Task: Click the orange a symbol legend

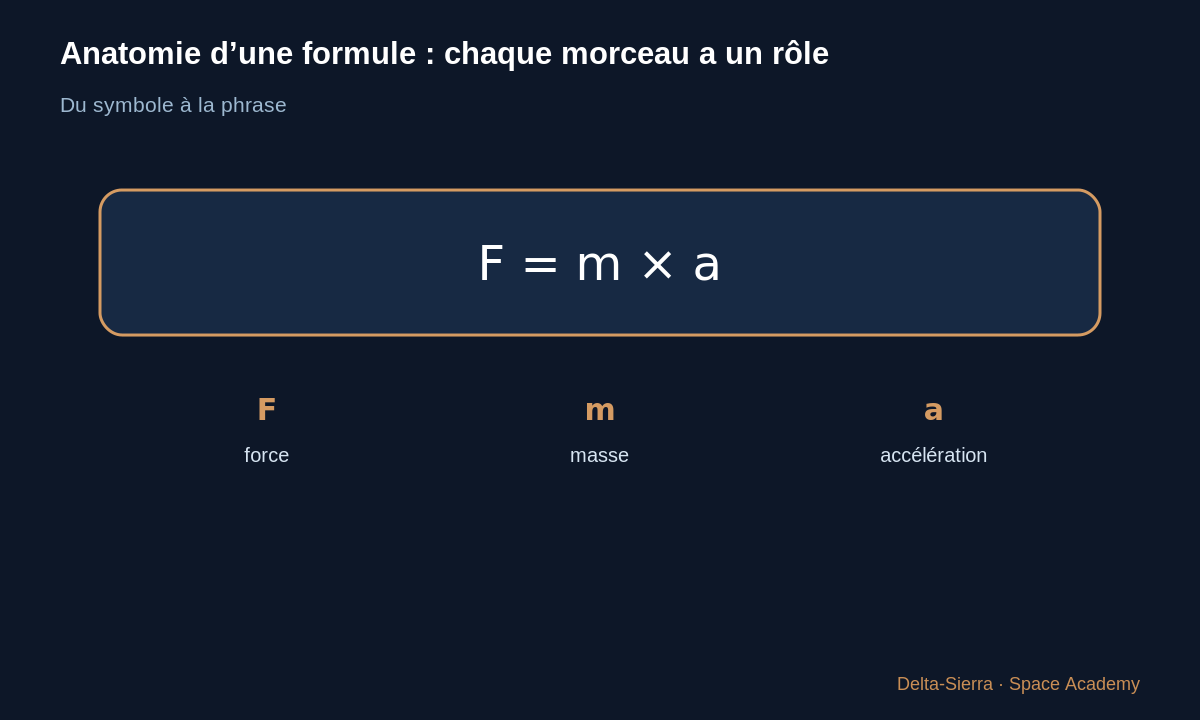Action: pos(933,410)
